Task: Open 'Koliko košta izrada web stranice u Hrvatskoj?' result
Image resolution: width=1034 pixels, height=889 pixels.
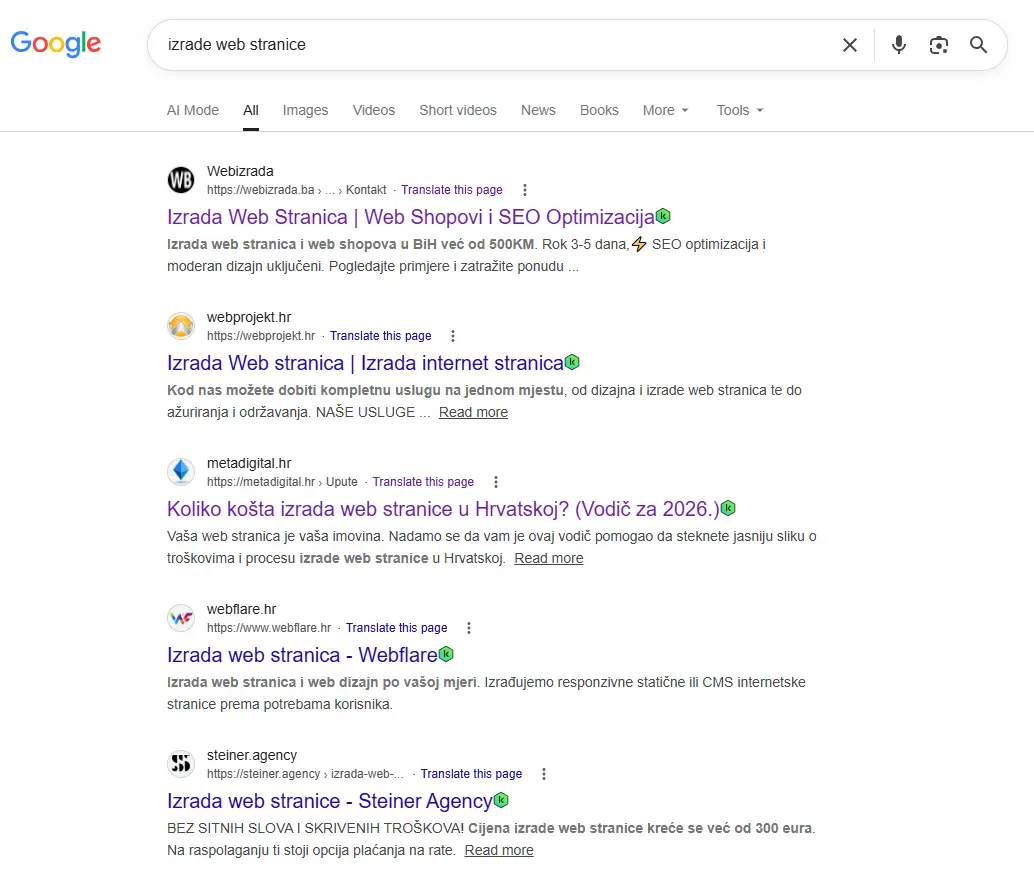Action: (443, 509)
